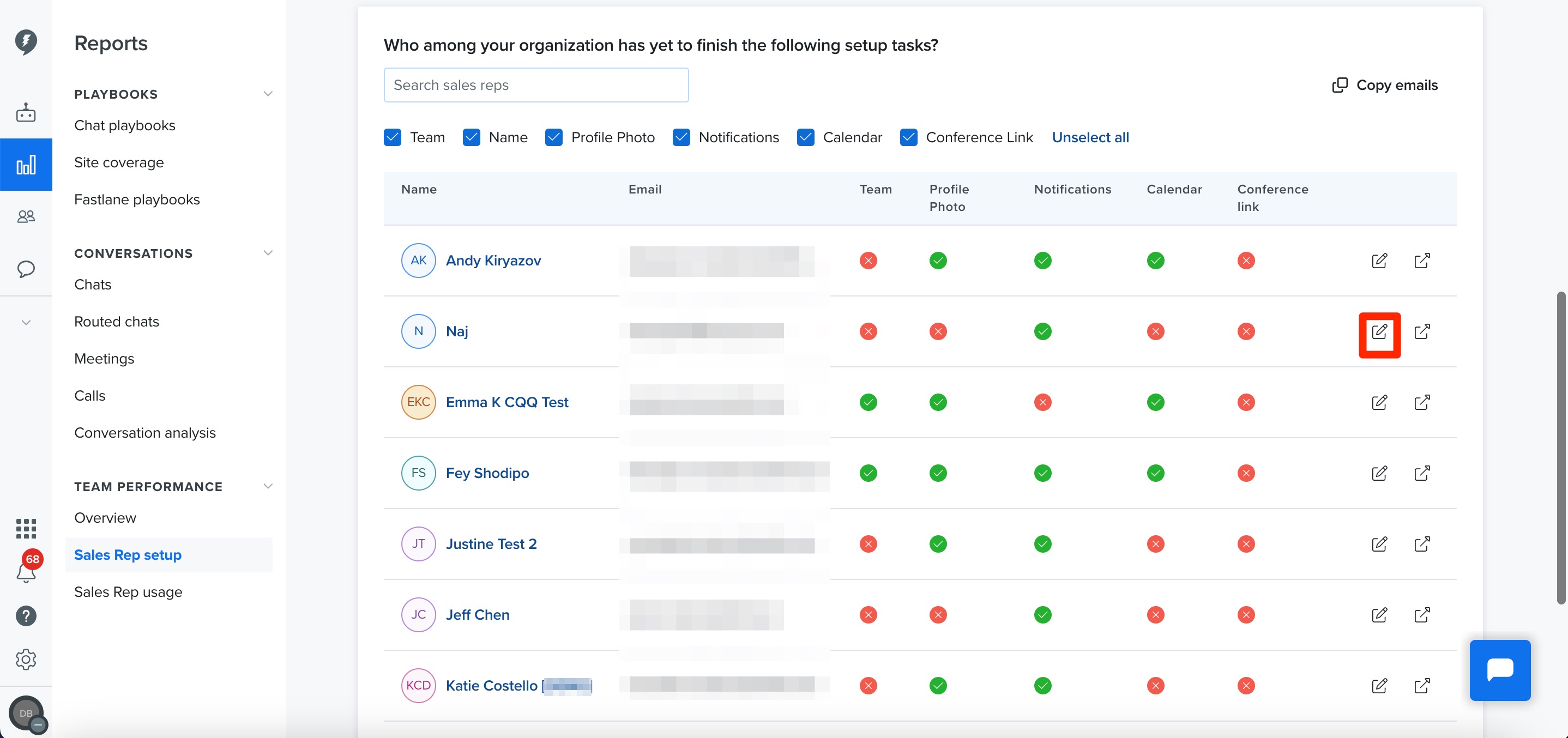Click the Copy emails button
The width and height of the screenshot is (1568, 738).
[x=1385, y=85]
